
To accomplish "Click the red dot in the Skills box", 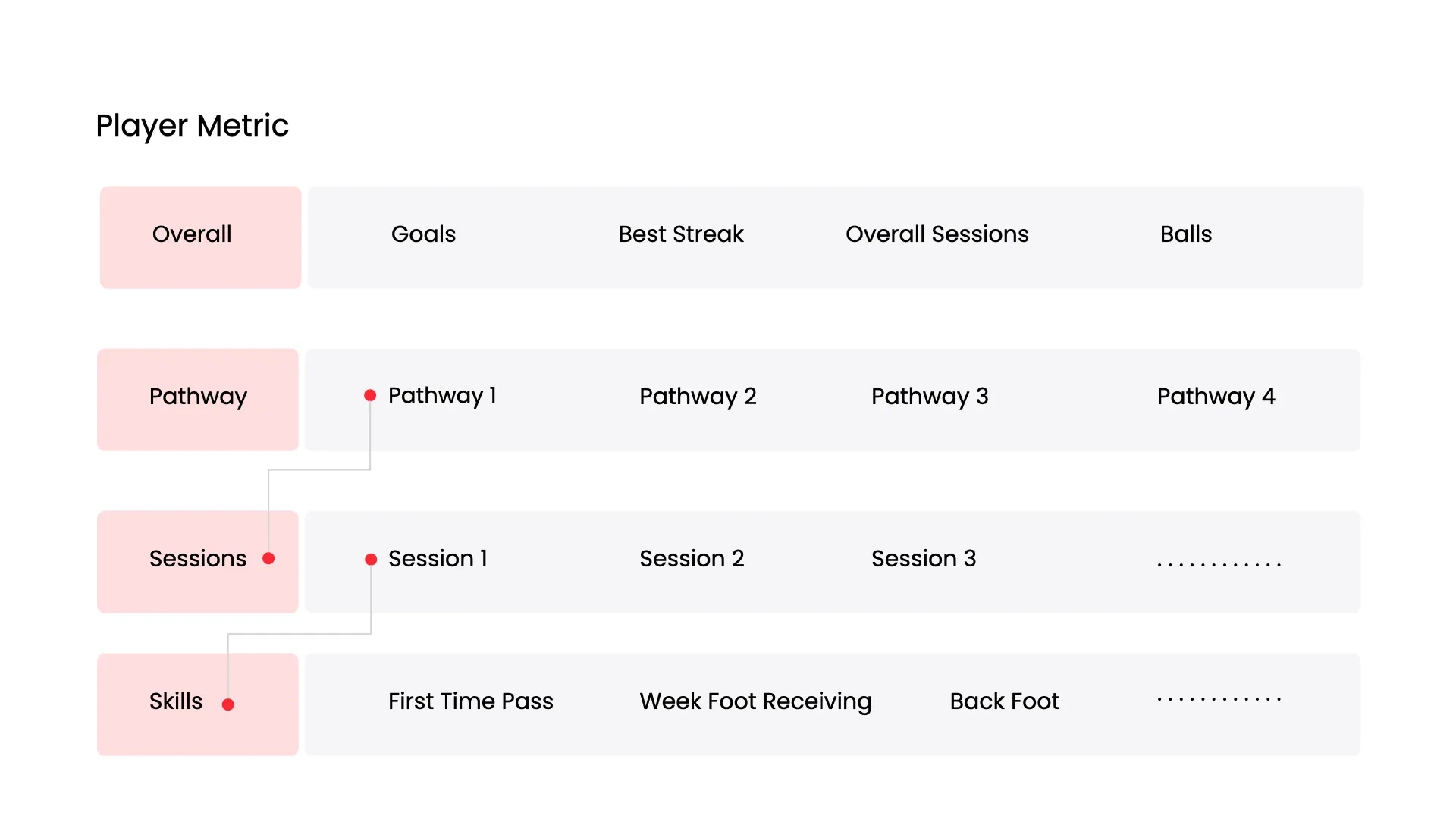I will tap(227, 705).
